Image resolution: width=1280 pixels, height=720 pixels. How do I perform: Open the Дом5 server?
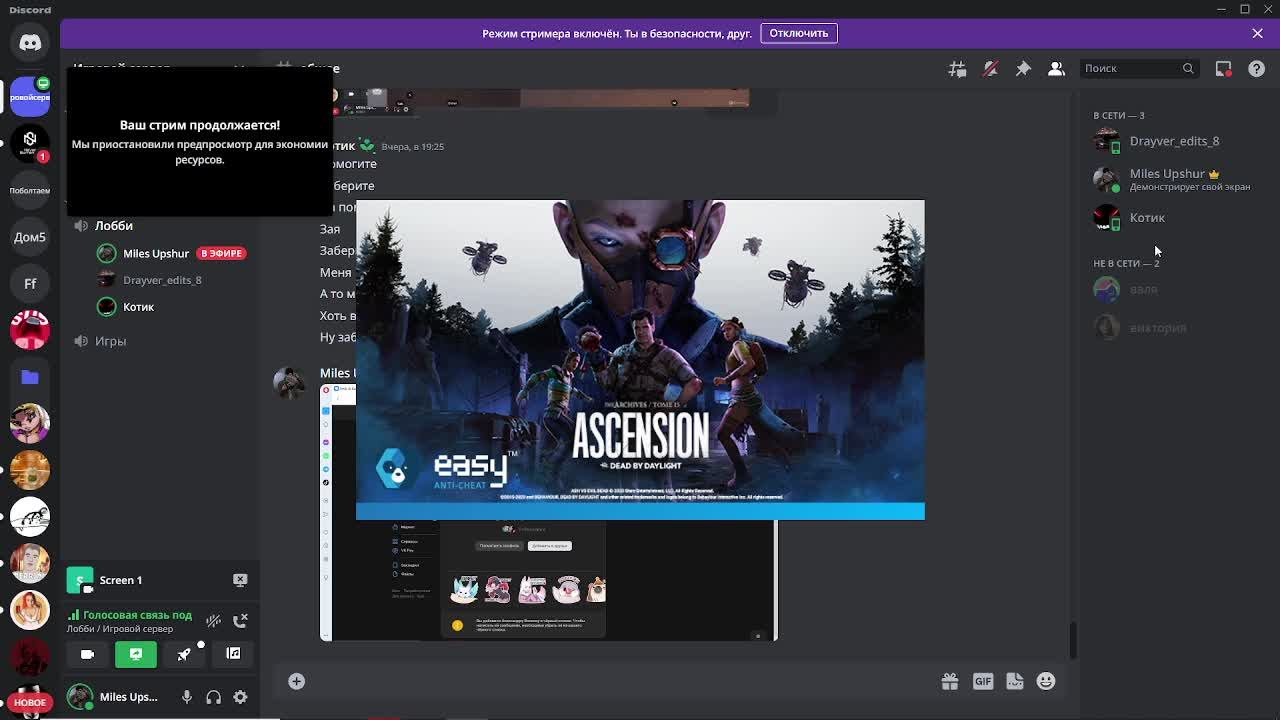pyautogui.click(x=30, y=237)
